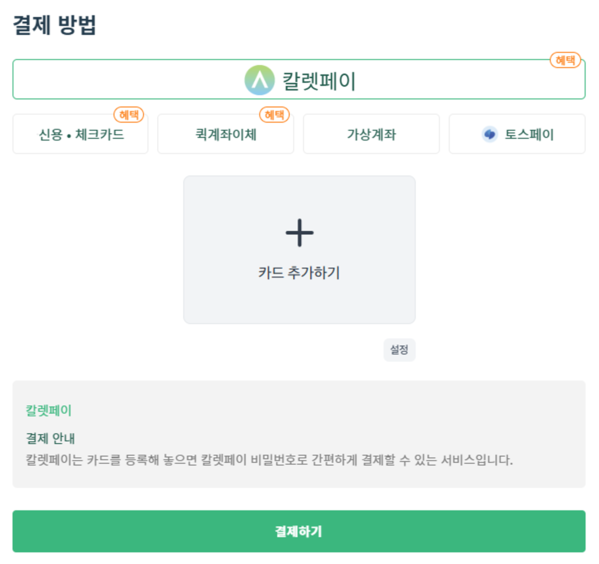Viewport: 599px width, 564px height.
Task: Choose 신용 • 체크카드 payment method
Action: 81,134
